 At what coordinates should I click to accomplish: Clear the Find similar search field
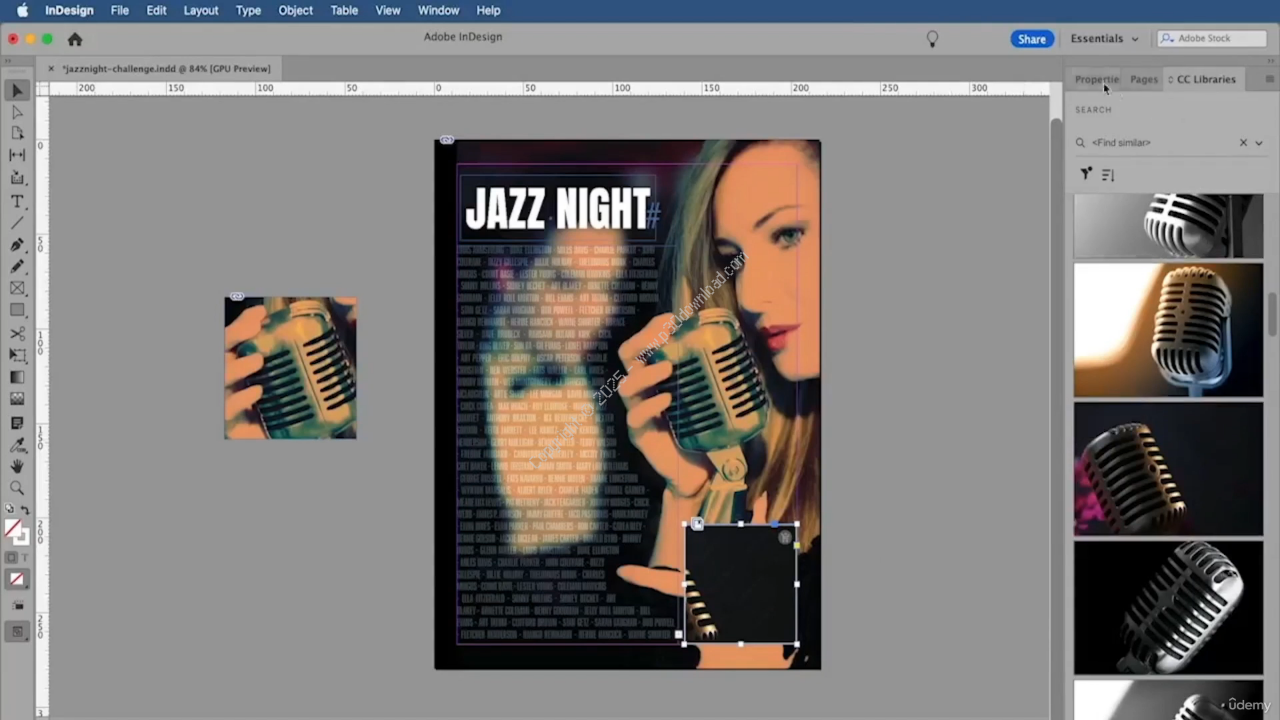(1243, 143)
